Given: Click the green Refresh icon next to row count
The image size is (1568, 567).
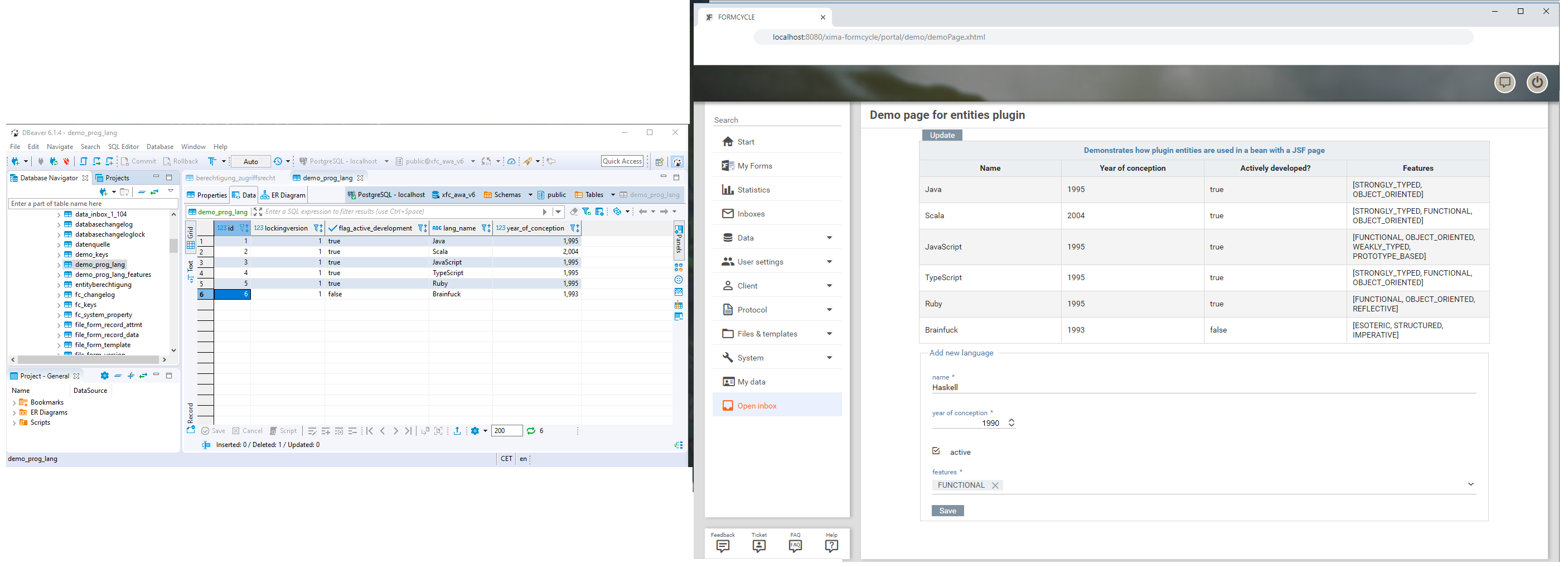Looking at the screenshot, I should click(531, 431).
